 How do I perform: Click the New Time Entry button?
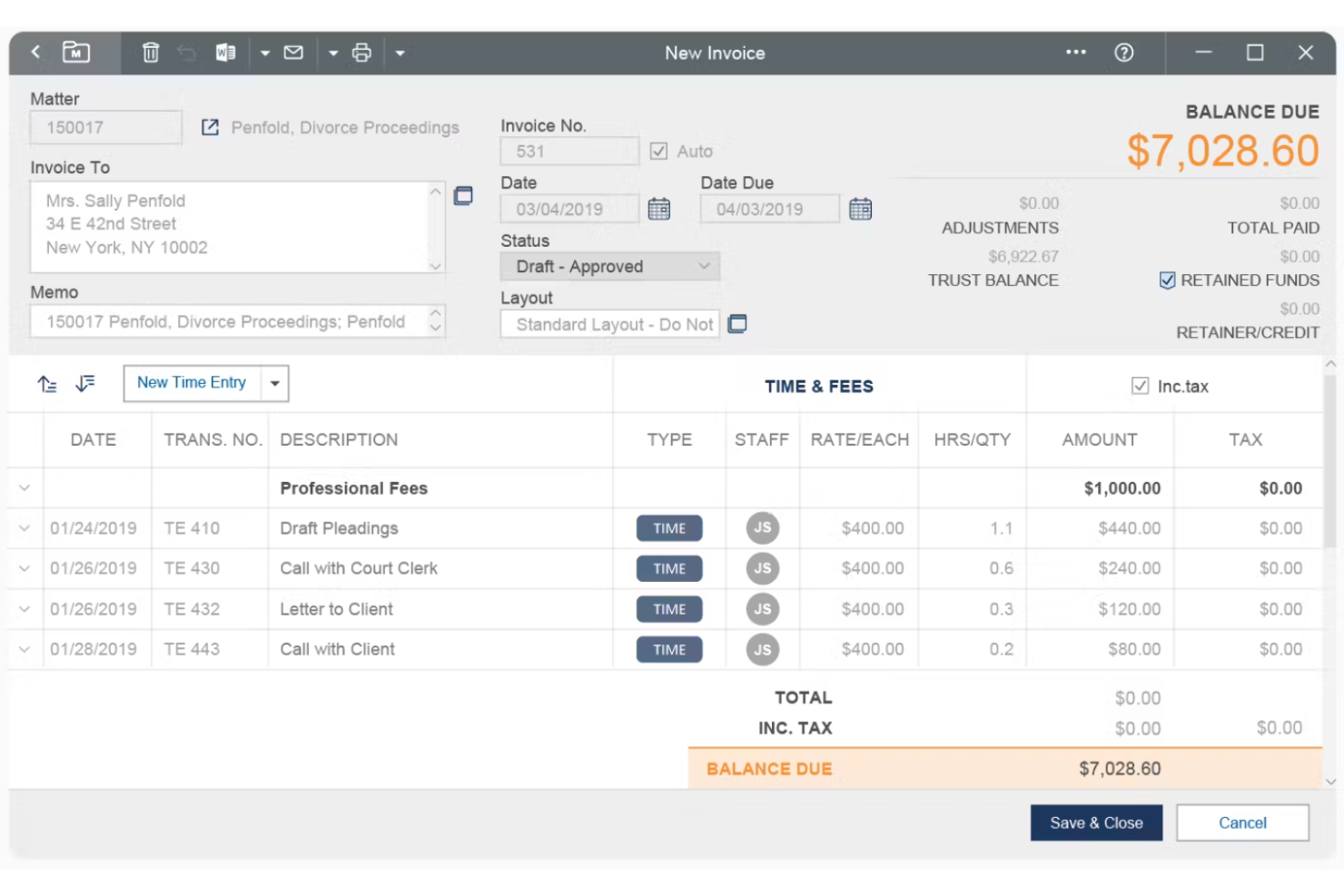192,383
